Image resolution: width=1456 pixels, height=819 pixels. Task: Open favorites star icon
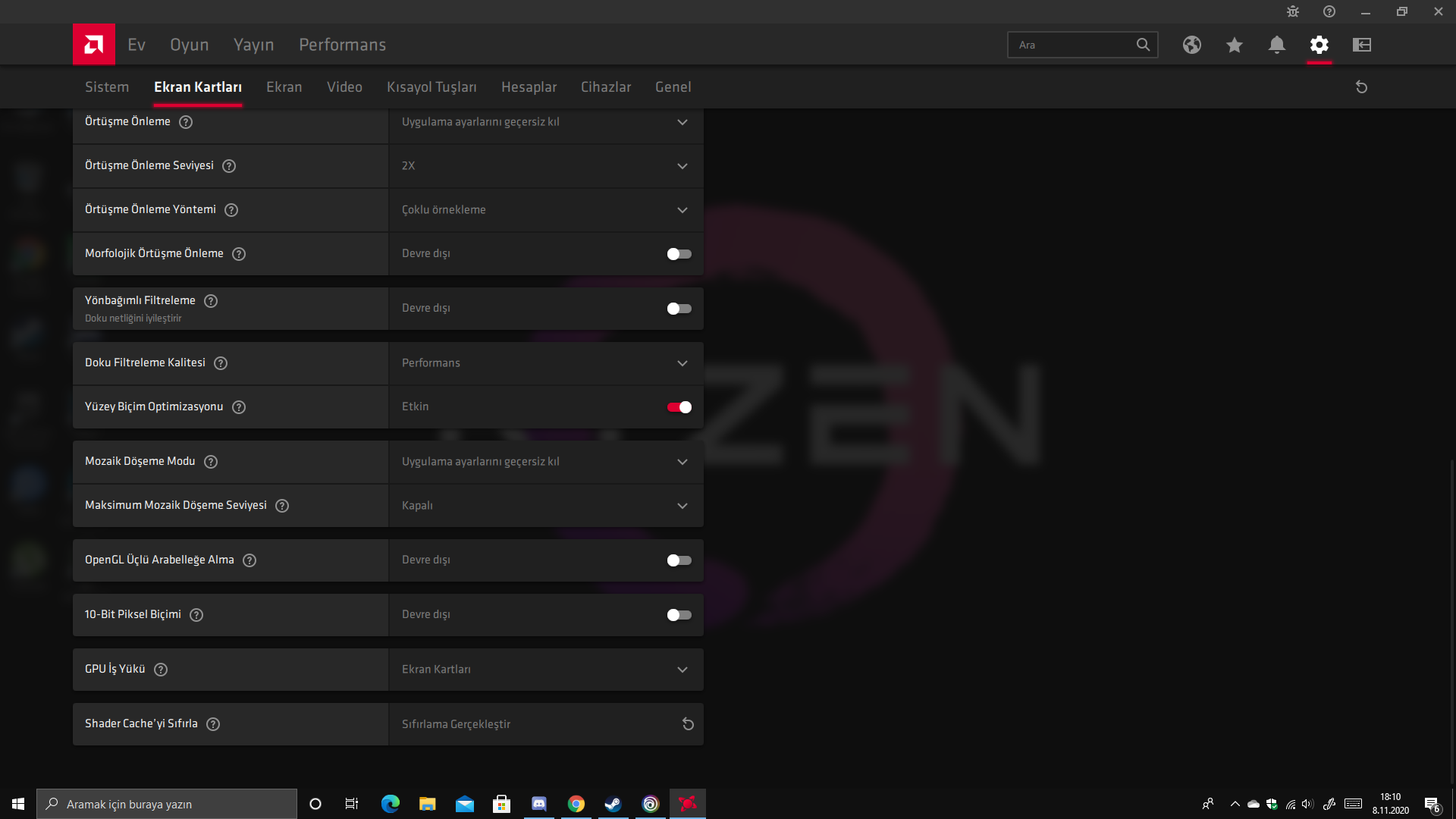click(1234, 45)
